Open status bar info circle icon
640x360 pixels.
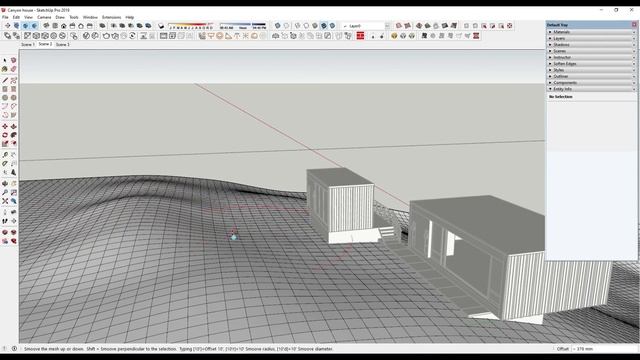(14, 349)
